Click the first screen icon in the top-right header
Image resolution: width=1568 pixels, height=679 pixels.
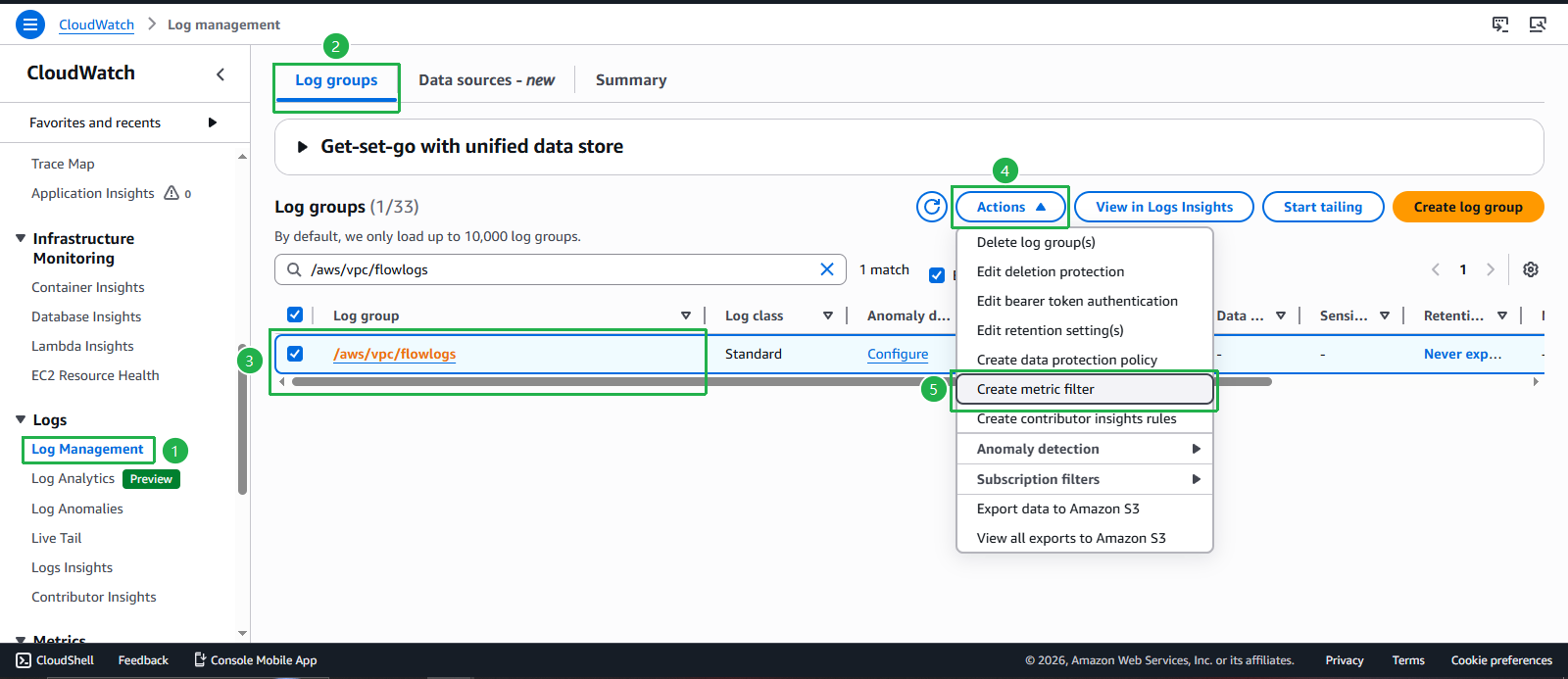click(x=1500, y=24)
